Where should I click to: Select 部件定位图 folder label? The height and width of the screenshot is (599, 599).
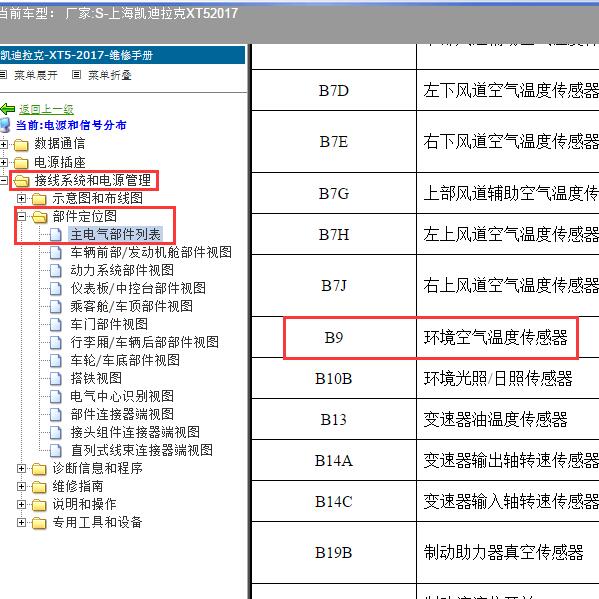tap(84, 216)
